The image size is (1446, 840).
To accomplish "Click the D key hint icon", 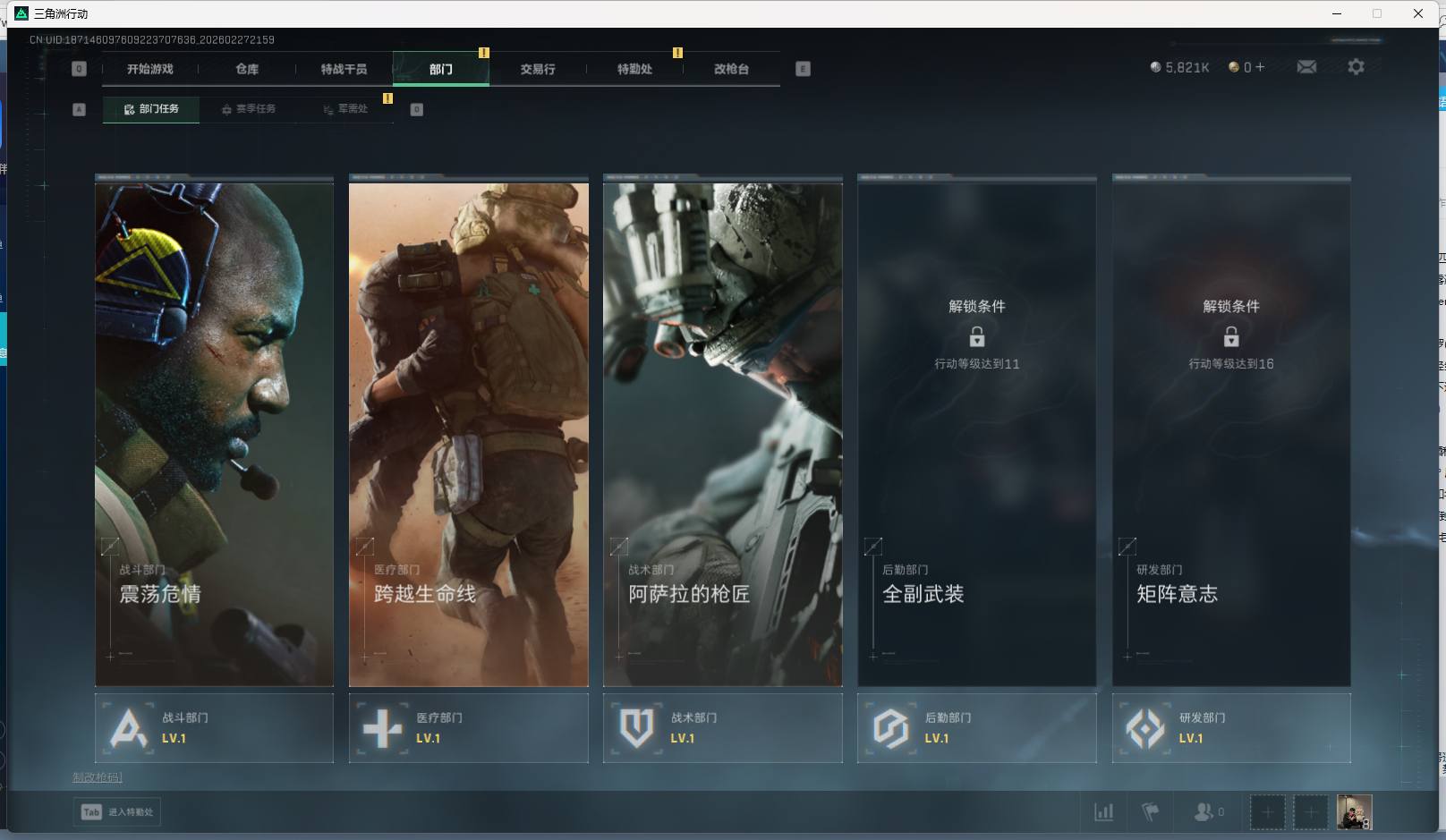I will pos(416,109).
